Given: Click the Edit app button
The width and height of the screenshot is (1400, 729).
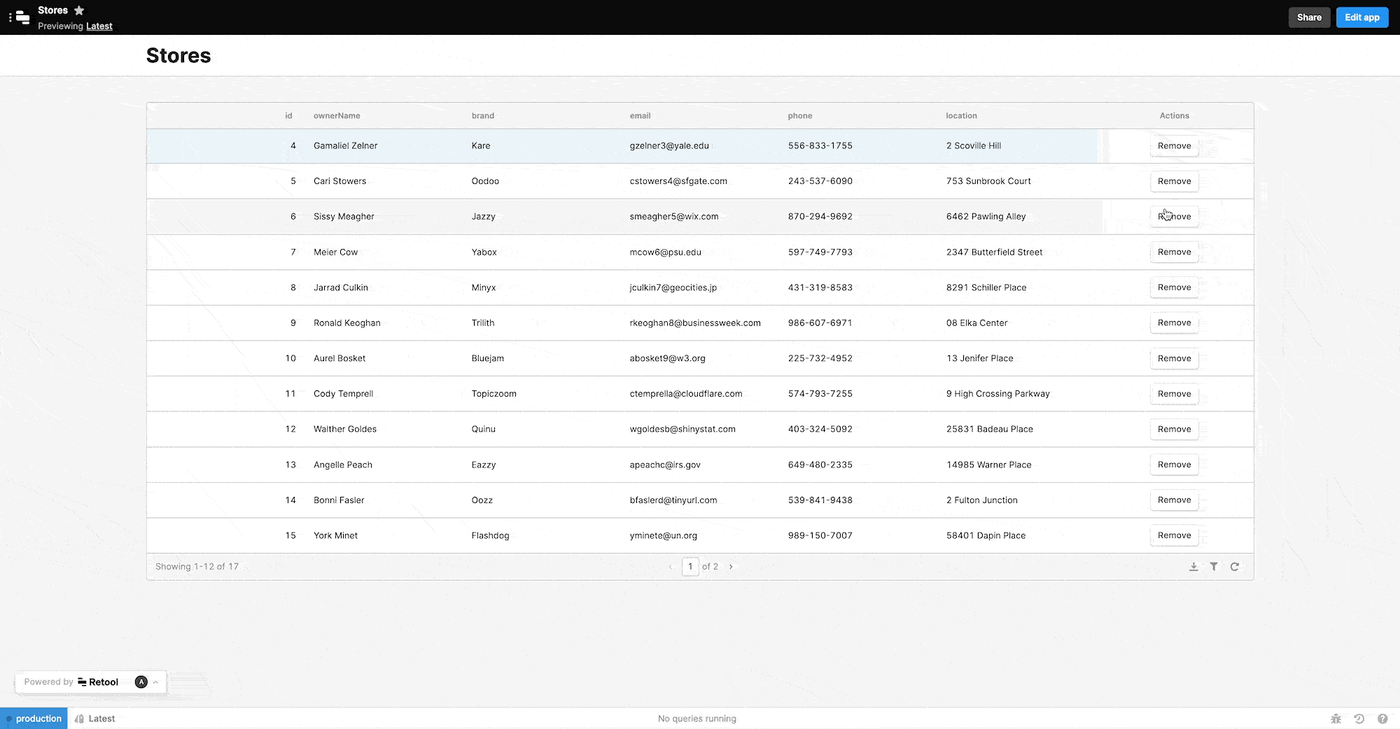Looking at the screenshot, I should [x=1361, y=17].
